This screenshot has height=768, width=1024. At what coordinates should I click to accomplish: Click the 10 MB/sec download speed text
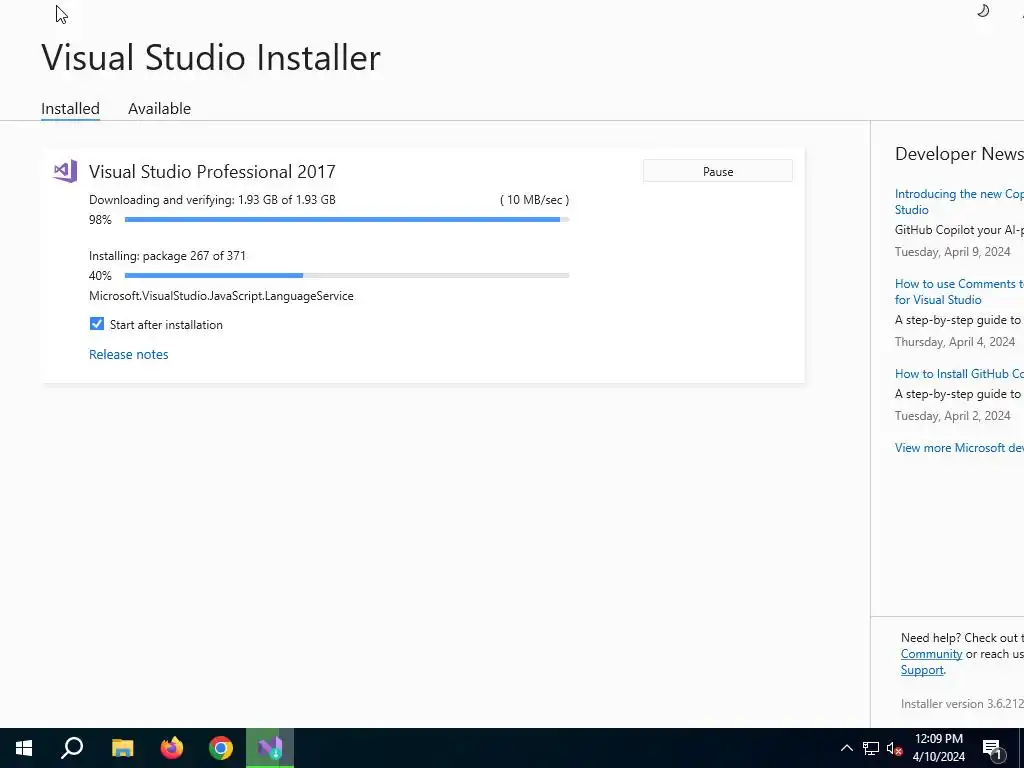pyautogui.click(x=534, y=200)
